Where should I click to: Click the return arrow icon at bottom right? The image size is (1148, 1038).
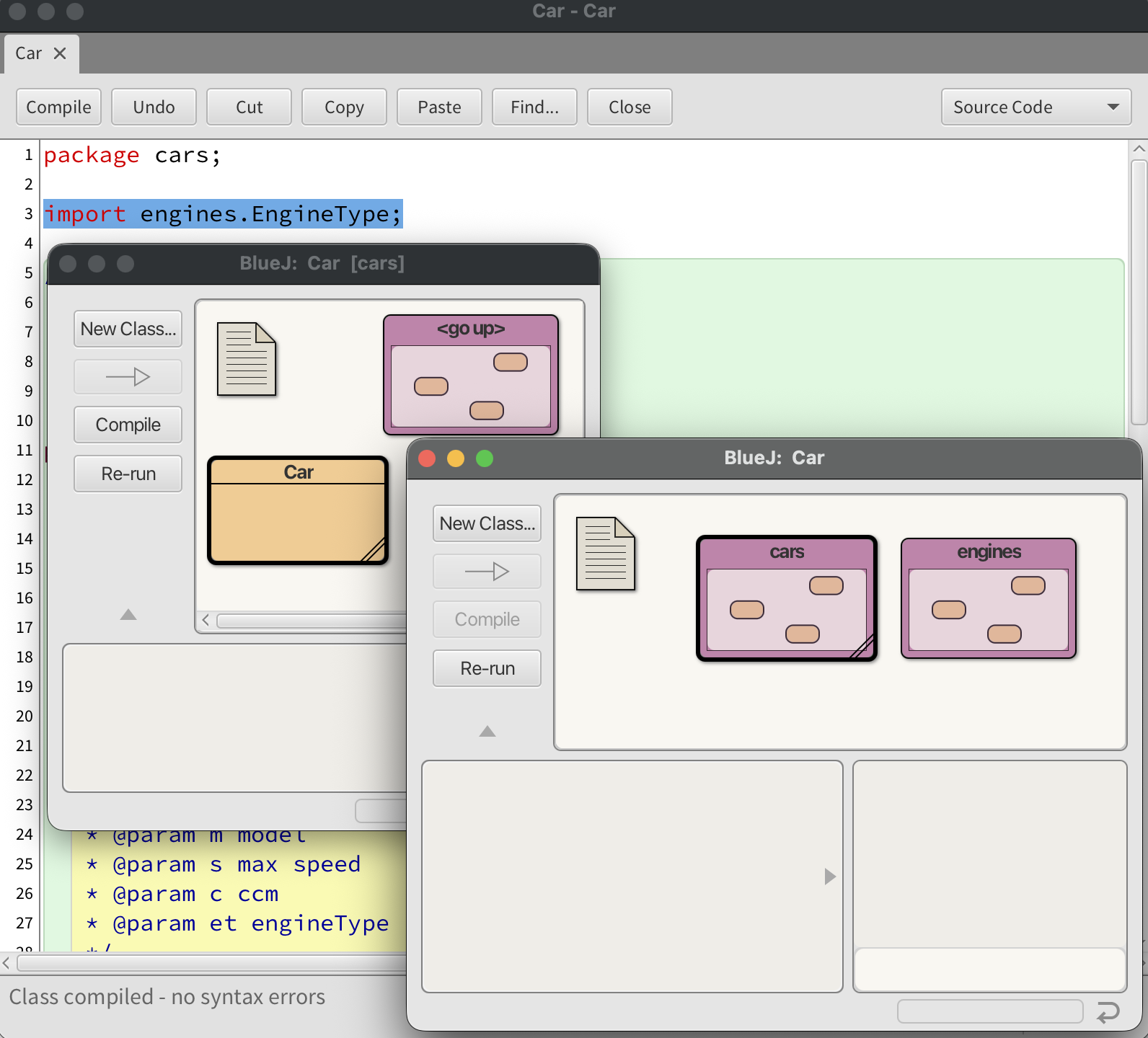pyautogui.click(x=1108, y=1012)
